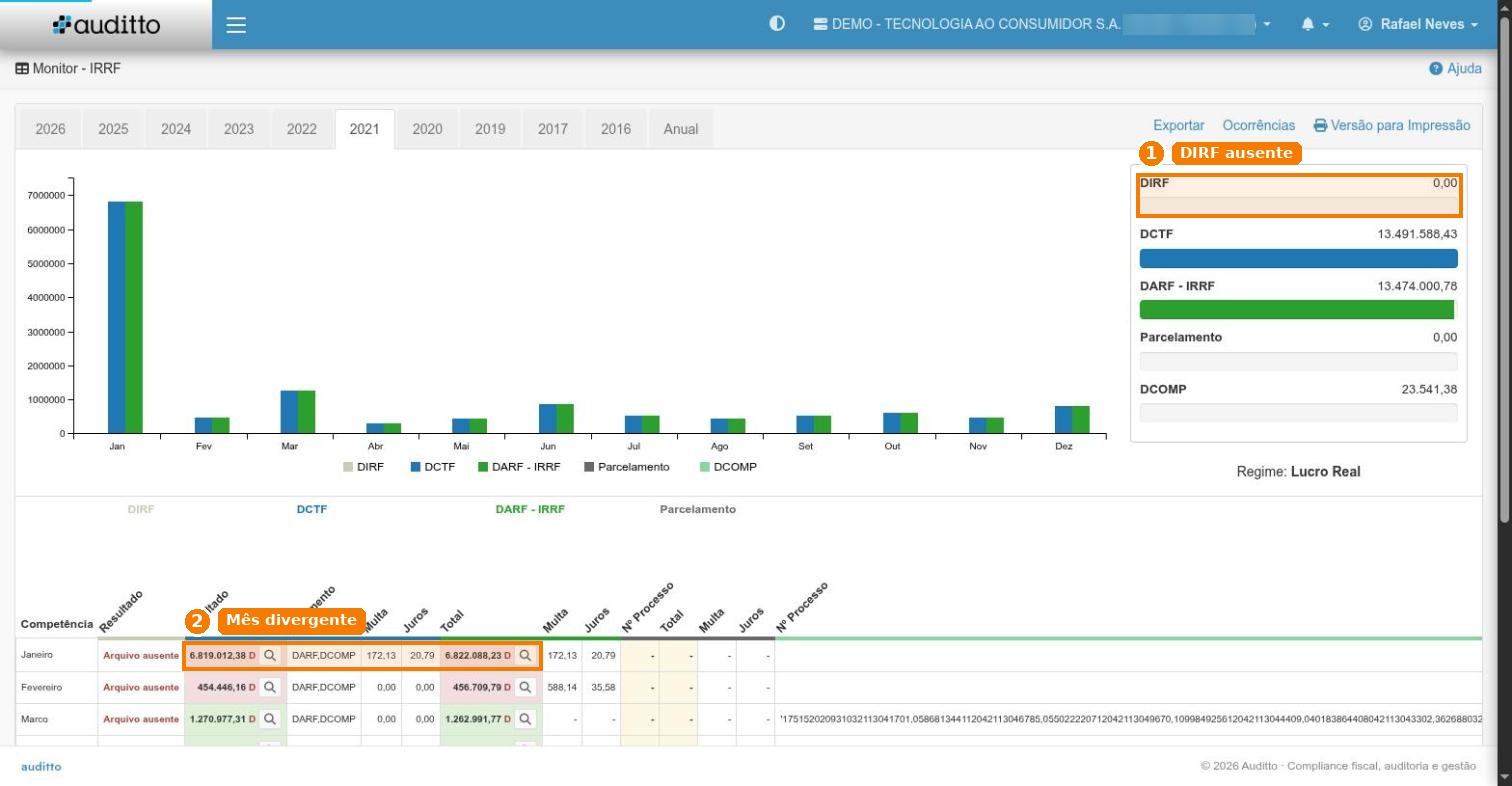Click the Exportar link

click(1179, 125)
